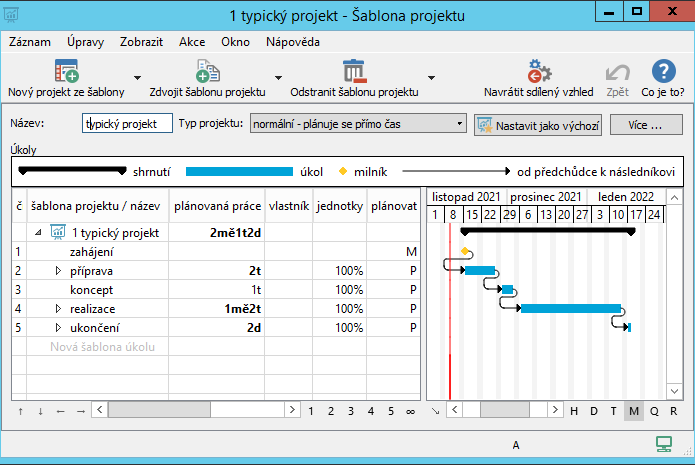The height and width of the screenshot is (465, 695).
Task: Expand the 'příprava' task row
Action: tap(58, 271)
